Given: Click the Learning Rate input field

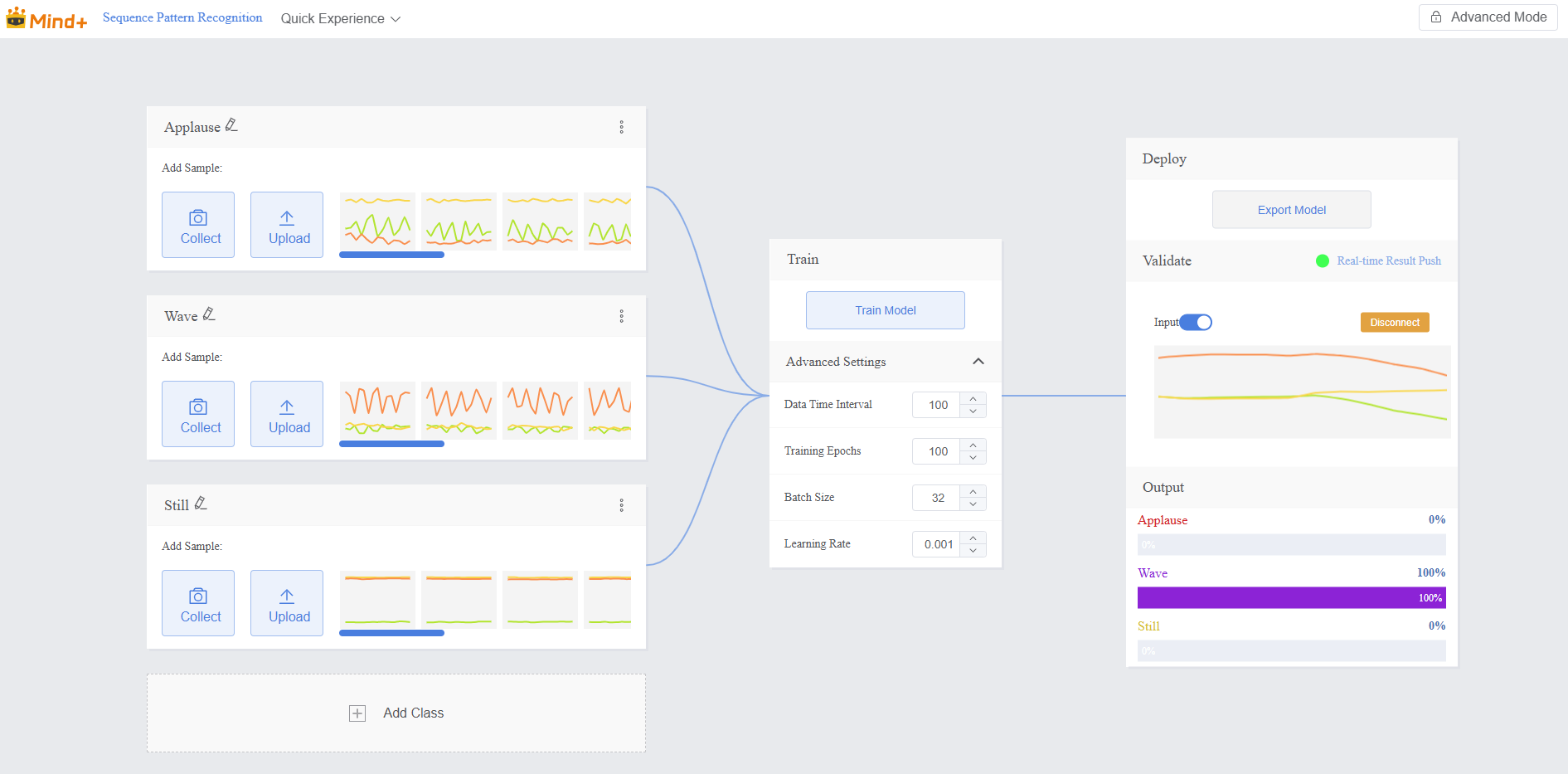Looking at the screenshot, I should (x=938, y=544).
